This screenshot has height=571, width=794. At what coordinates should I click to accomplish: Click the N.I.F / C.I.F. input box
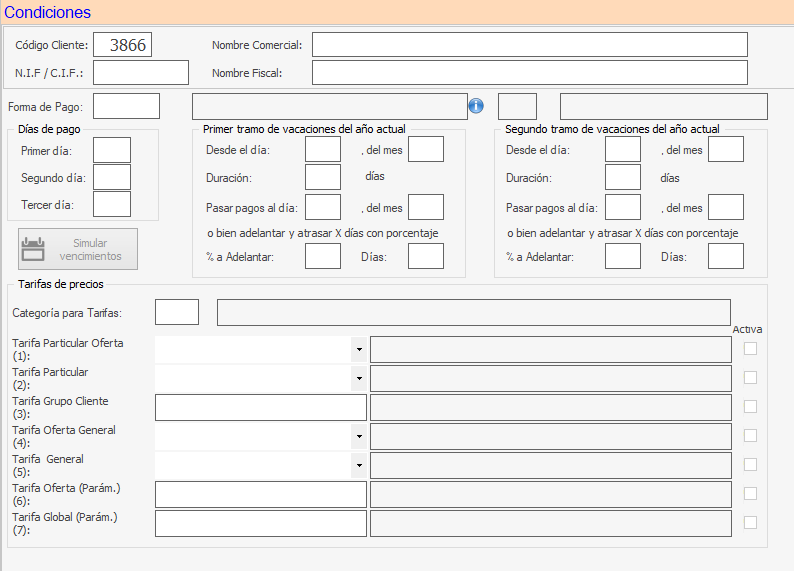point(140,73)
